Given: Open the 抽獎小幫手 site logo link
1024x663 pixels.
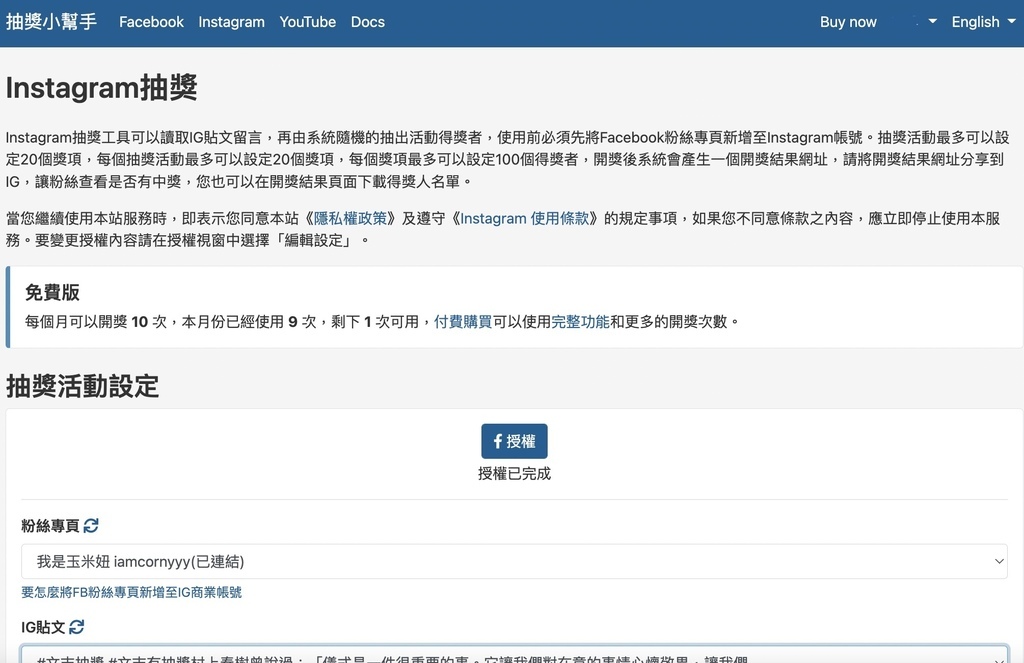Looking at the screenshot, I should 52,22.
